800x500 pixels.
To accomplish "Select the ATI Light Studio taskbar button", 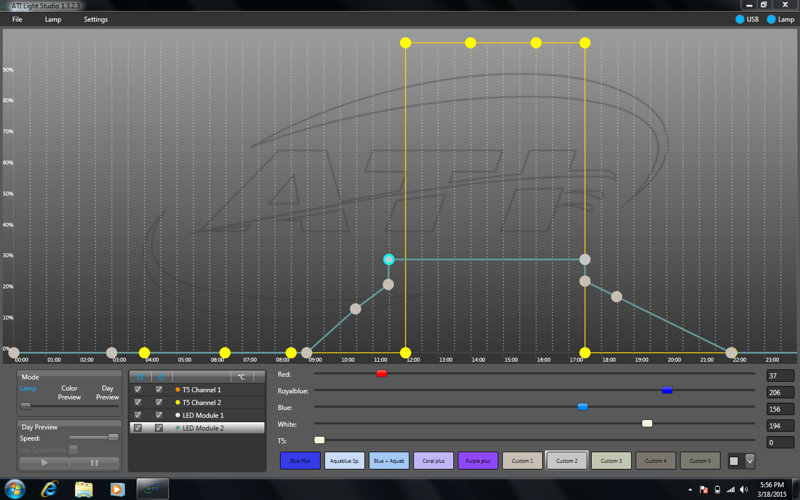I will pyautogui.click(x=152, y=489).
